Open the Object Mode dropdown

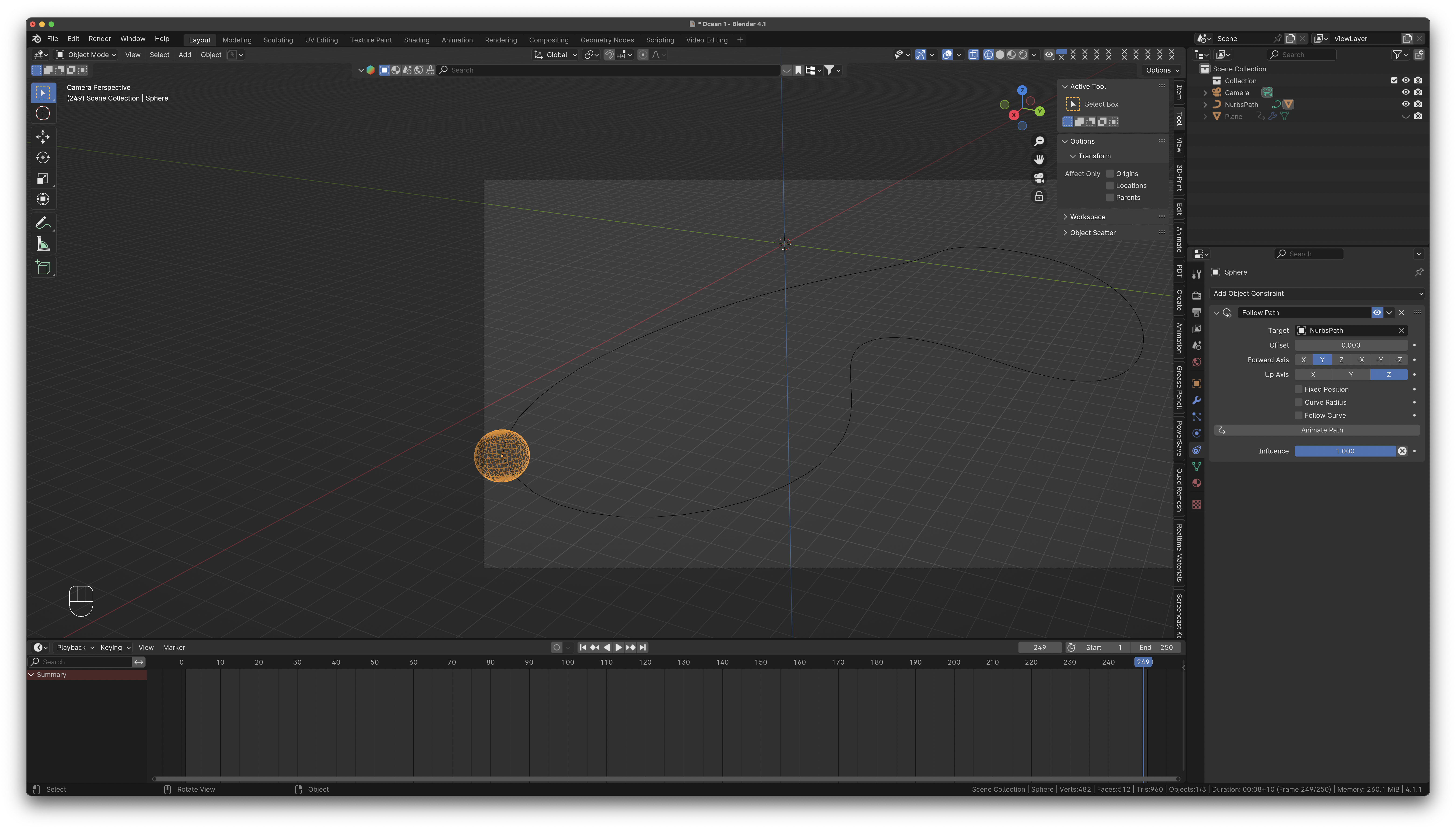click(x=86, y=55)
